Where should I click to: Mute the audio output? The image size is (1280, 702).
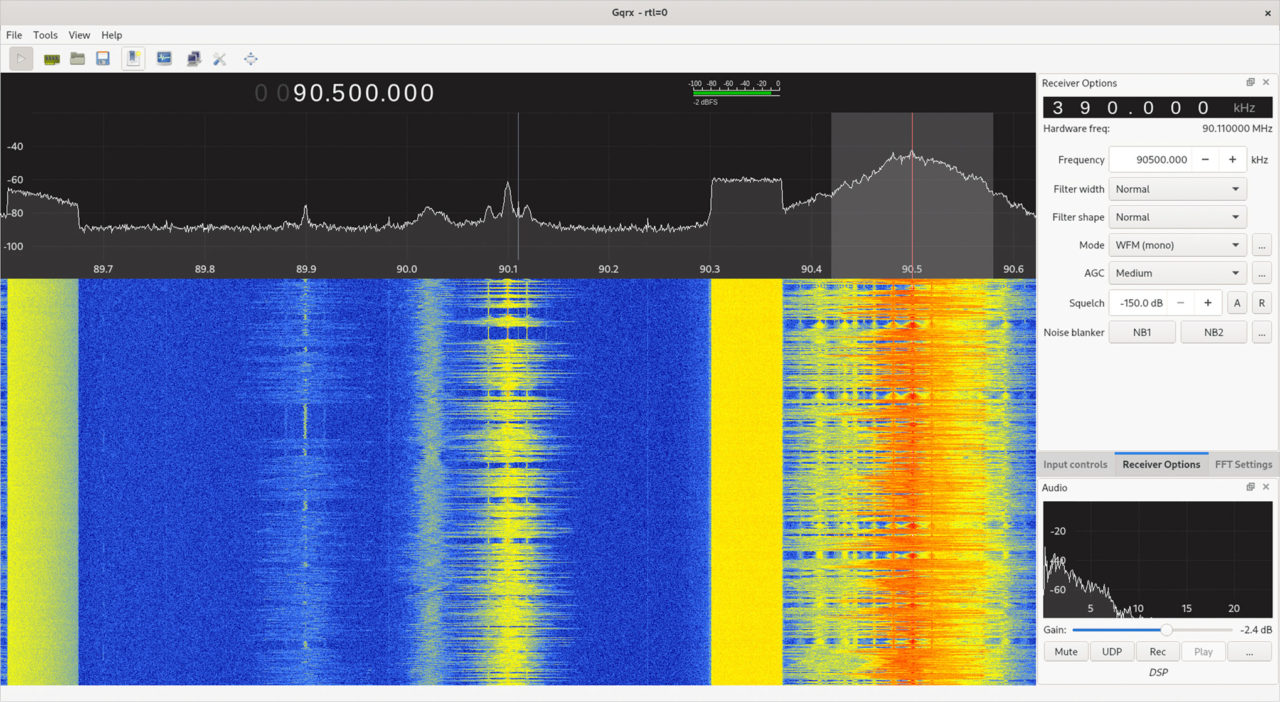[1065, 651]
